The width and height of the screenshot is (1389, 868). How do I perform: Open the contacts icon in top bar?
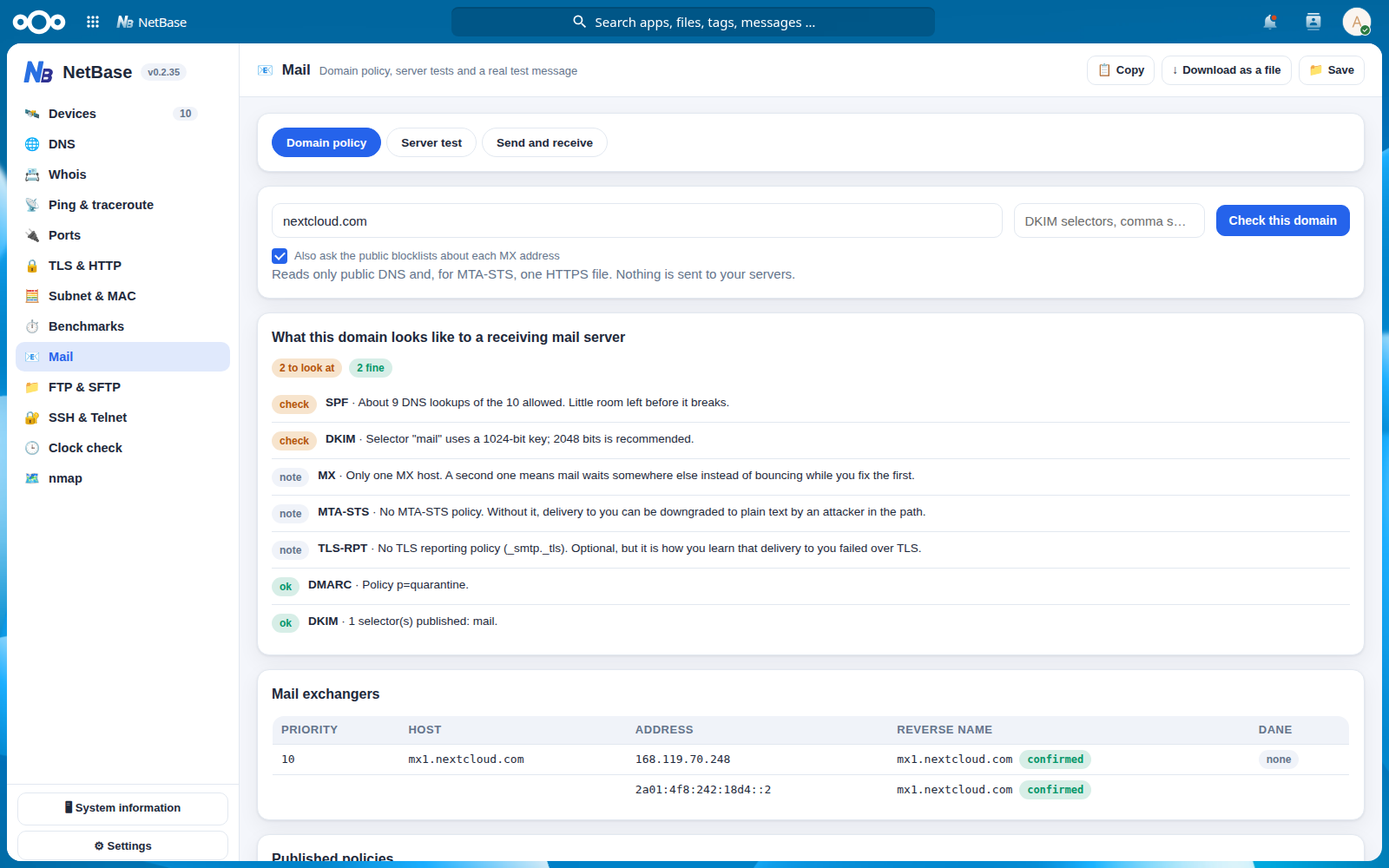click(x=1313, y=22)
